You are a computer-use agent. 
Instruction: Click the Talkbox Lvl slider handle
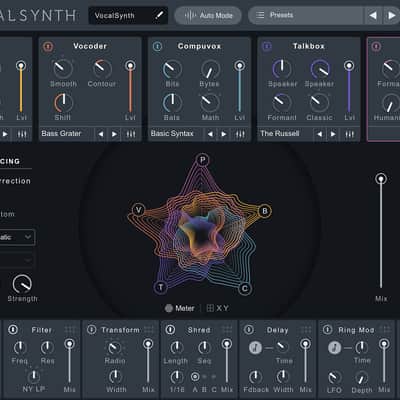349,65
